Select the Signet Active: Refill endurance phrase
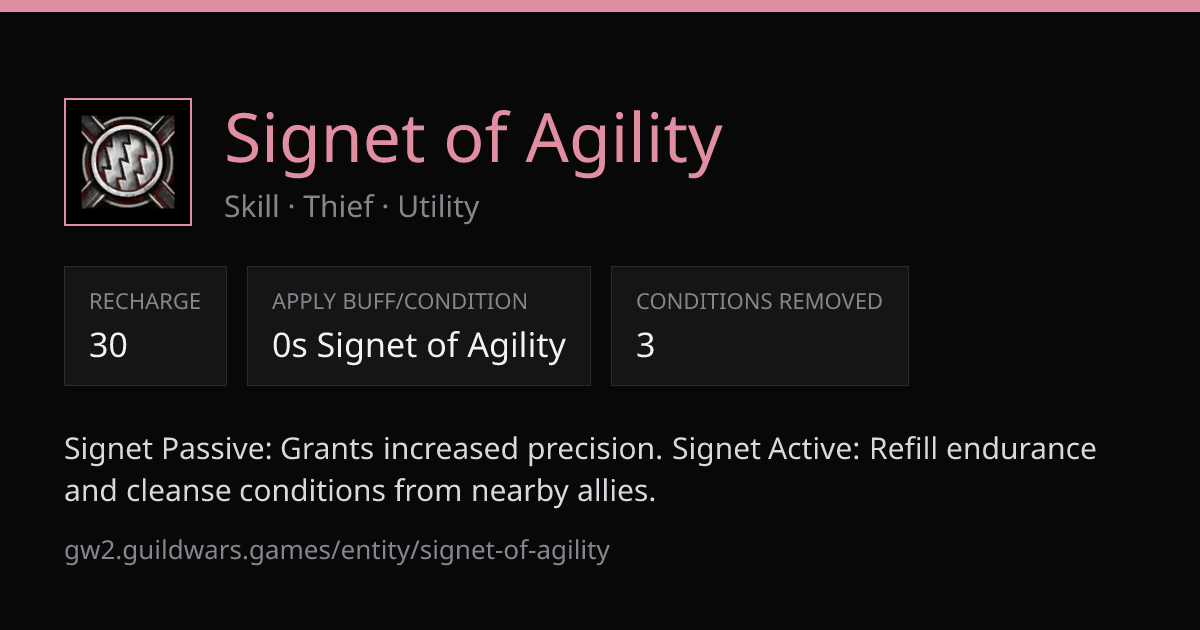Image resolution: width=1200 pixels, height=630 pixels. click(x=884, y=449)
